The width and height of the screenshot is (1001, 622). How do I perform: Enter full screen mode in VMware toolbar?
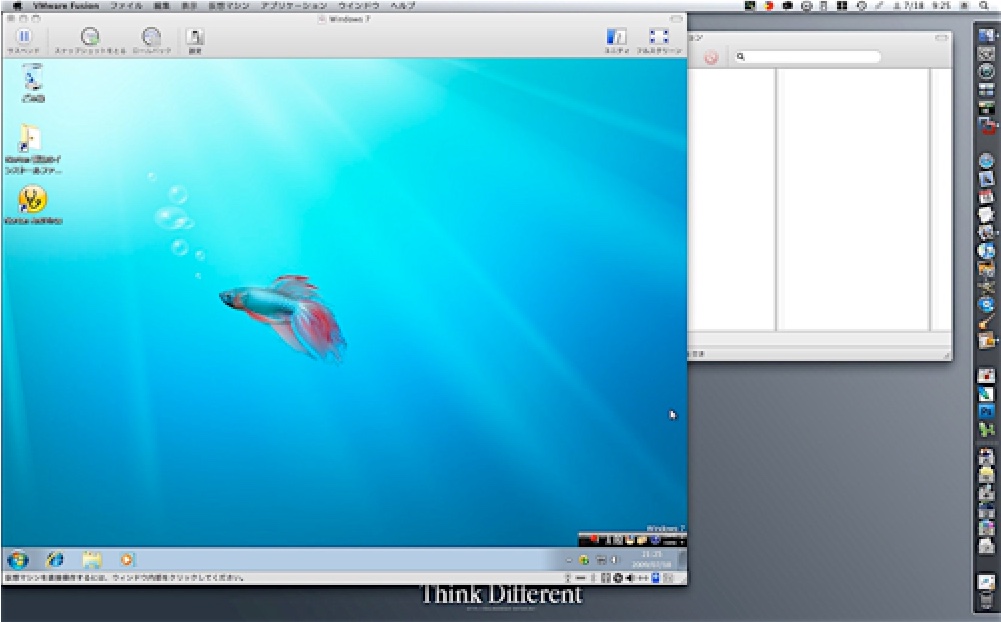[659, 36]
